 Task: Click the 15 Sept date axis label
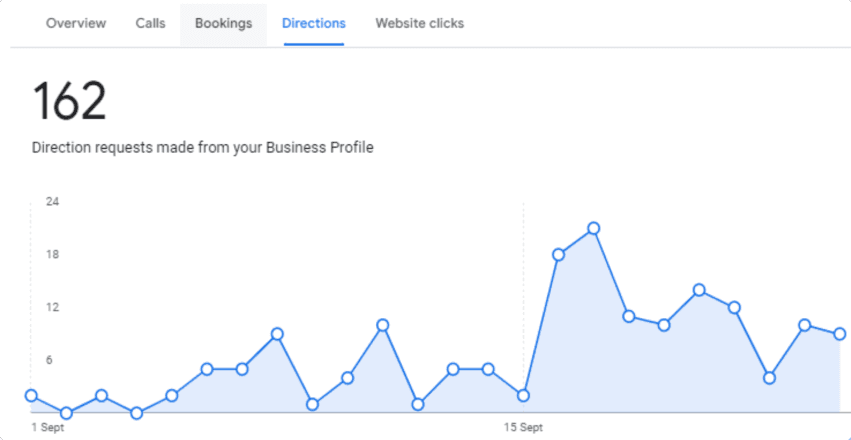click(523, 427)
